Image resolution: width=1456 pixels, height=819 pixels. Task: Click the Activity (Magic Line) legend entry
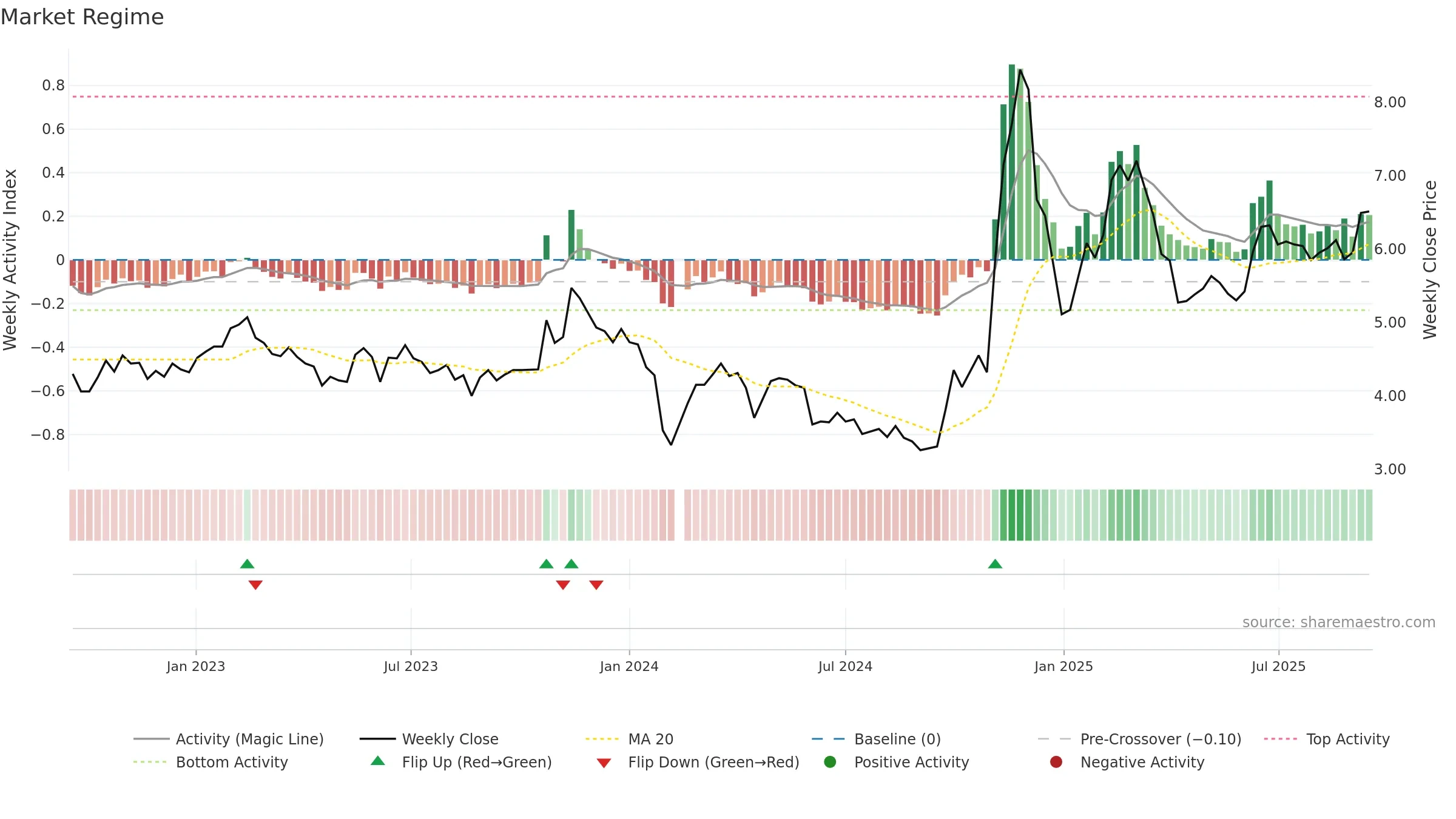(229, 739)
